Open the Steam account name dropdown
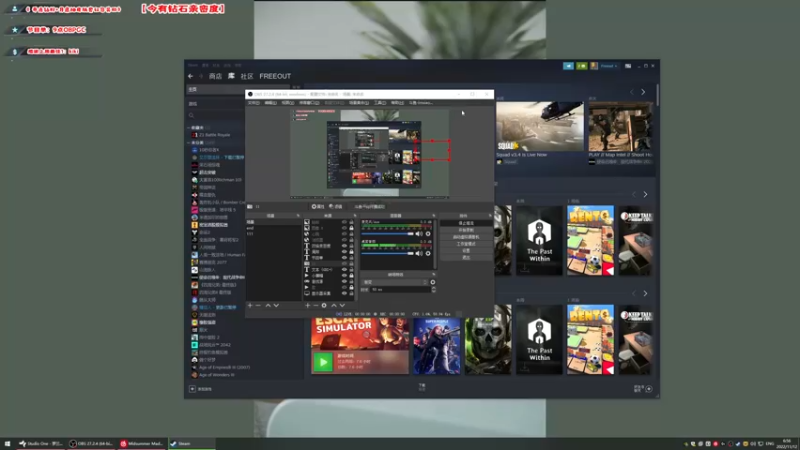 pyautogui.click(x=609, y=66)
